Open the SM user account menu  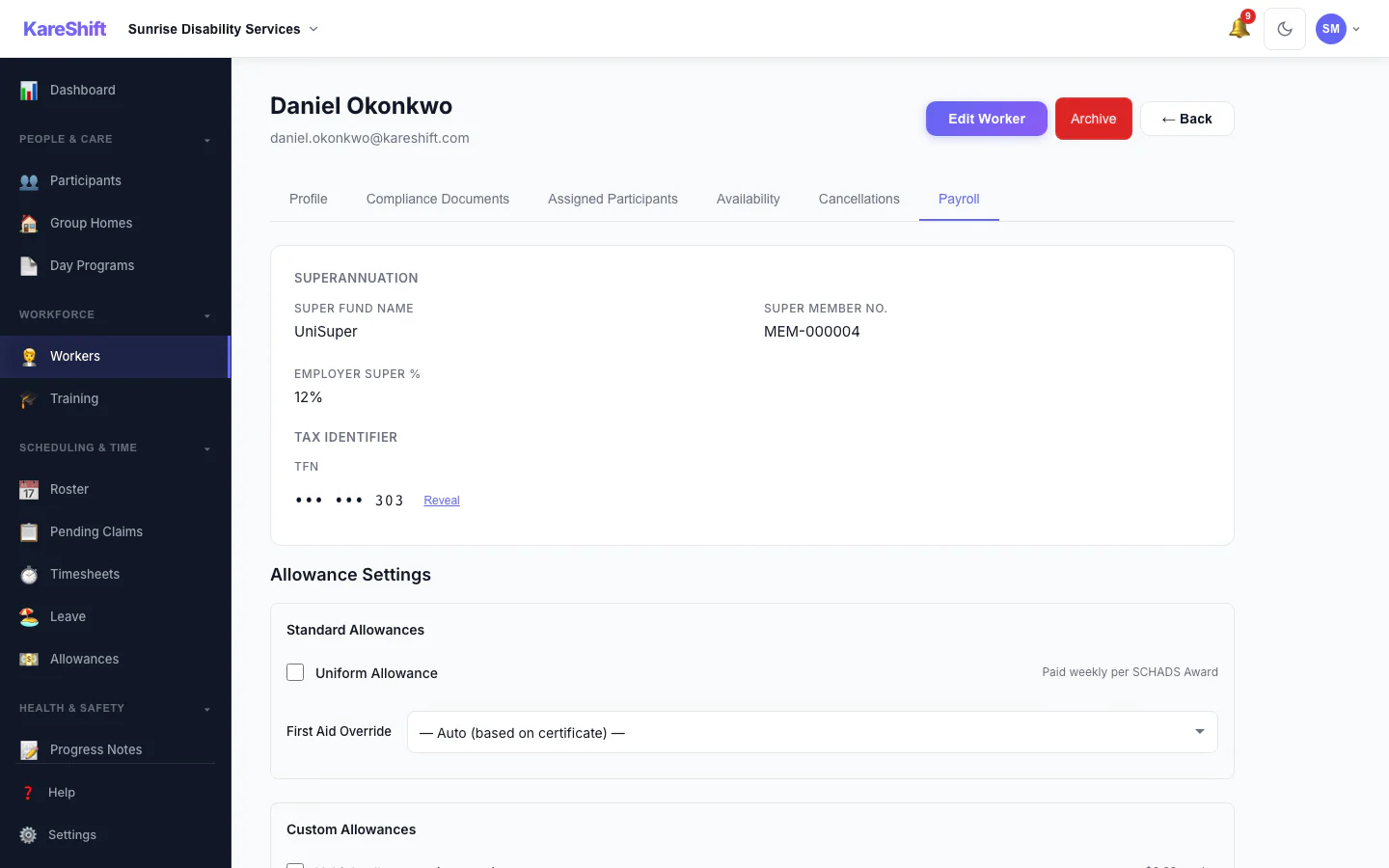1339,29
